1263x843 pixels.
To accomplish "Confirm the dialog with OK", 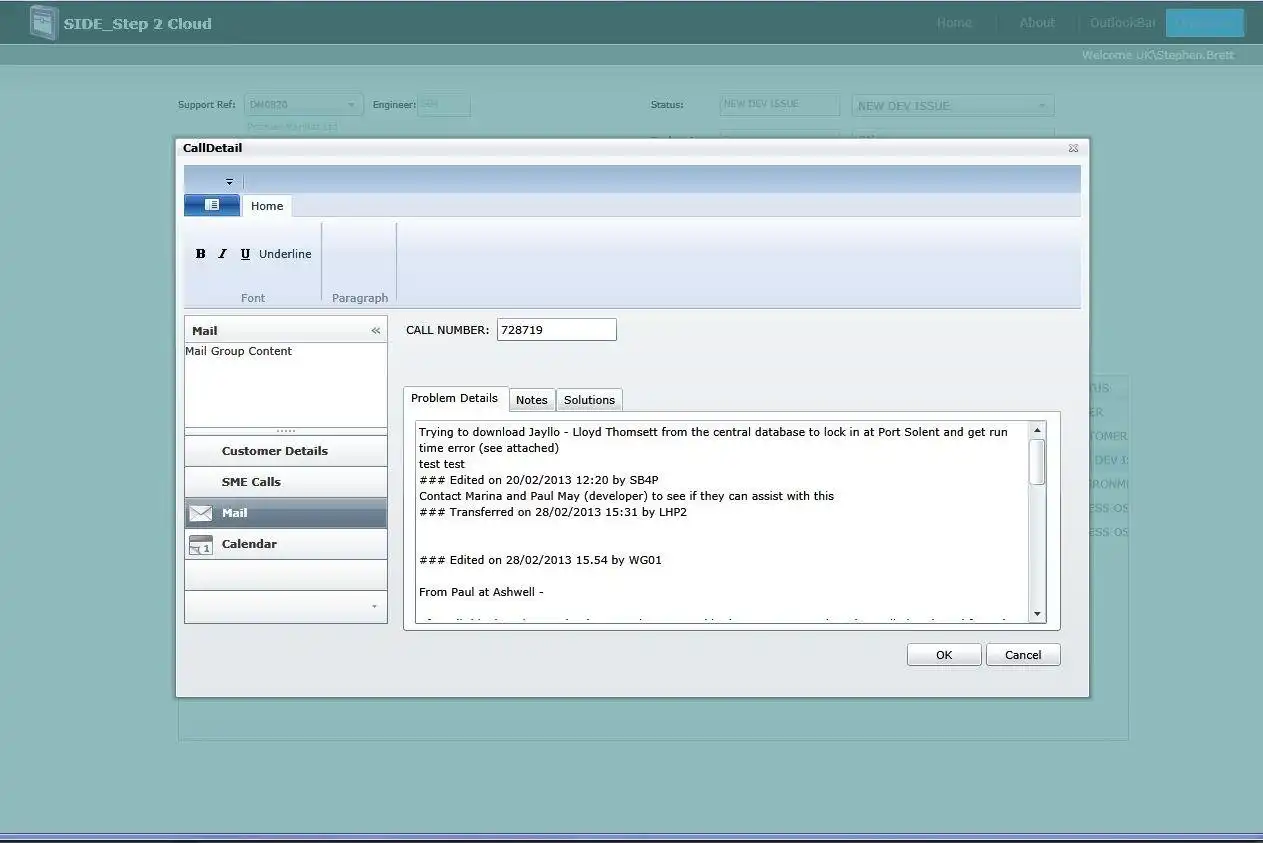I will (944, 655).
